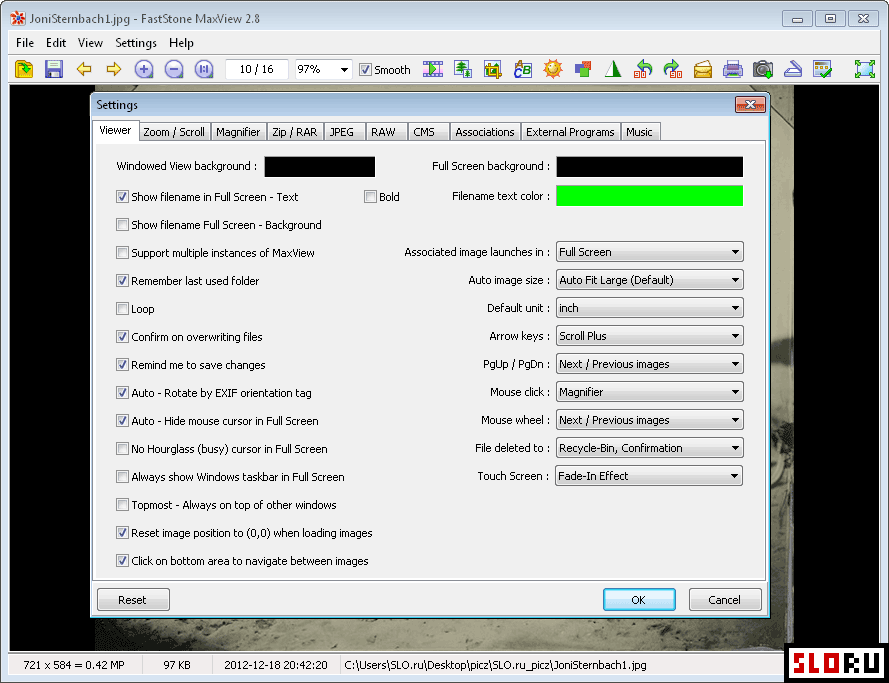889x683 pixels.
Task: Open the File deleted to dropdown
Action: (x=649, y=448)
